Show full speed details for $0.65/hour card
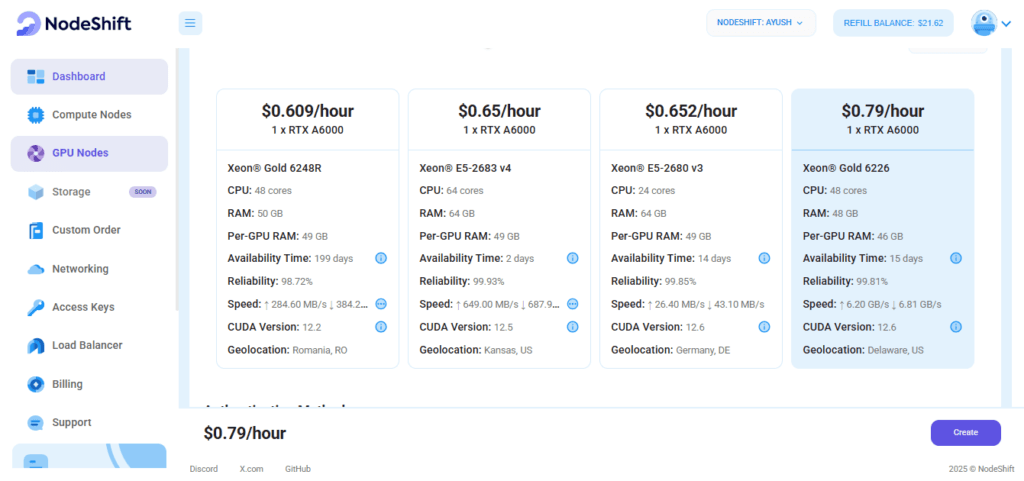The image size is (1024, 481). click(573, 304)
